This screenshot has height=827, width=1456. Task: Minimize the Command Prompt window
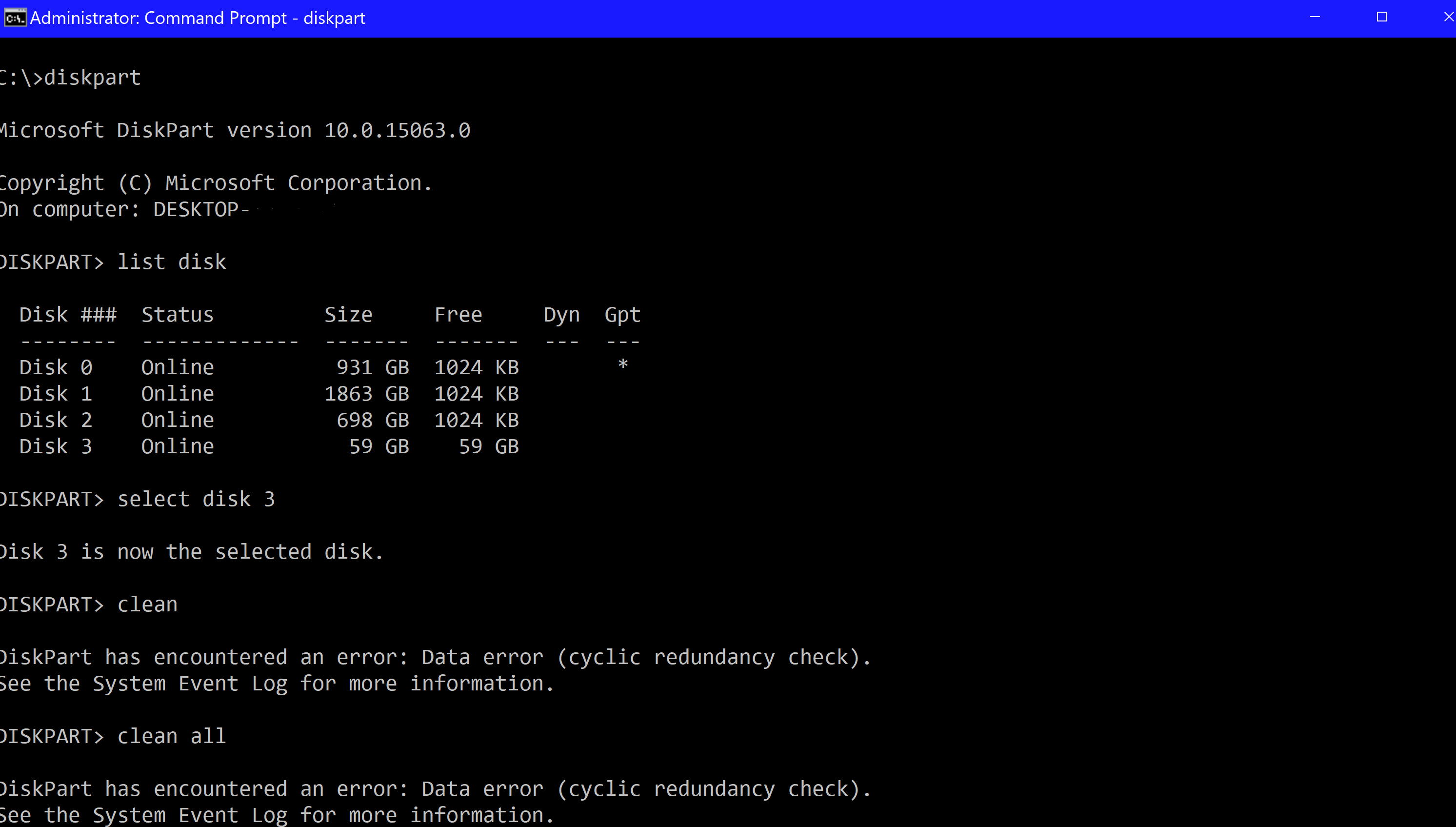tap(1315, 18)
